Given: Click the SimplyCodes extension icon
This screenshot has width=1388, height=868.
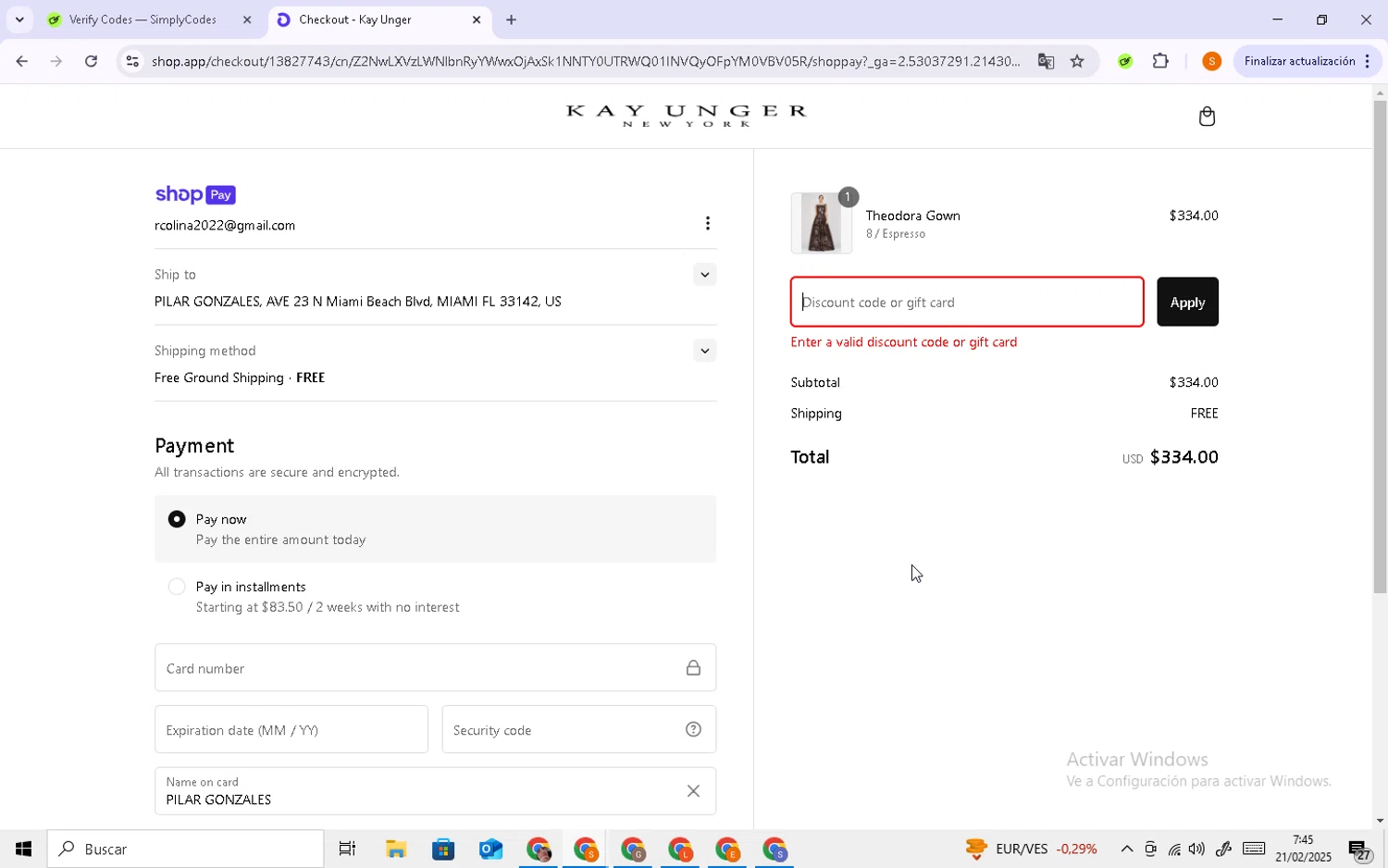Looking at the screenshot, I should tap(1125, 61).
